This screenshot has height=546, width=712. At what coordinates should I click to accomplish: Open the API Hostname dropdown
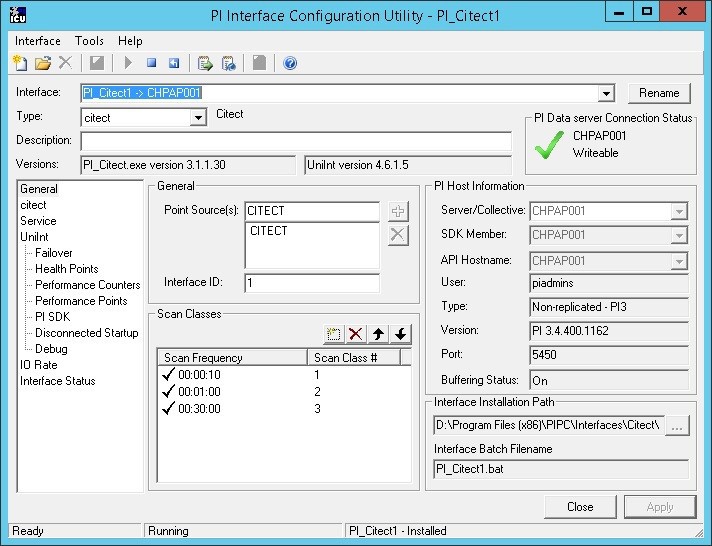pos(679,261)
